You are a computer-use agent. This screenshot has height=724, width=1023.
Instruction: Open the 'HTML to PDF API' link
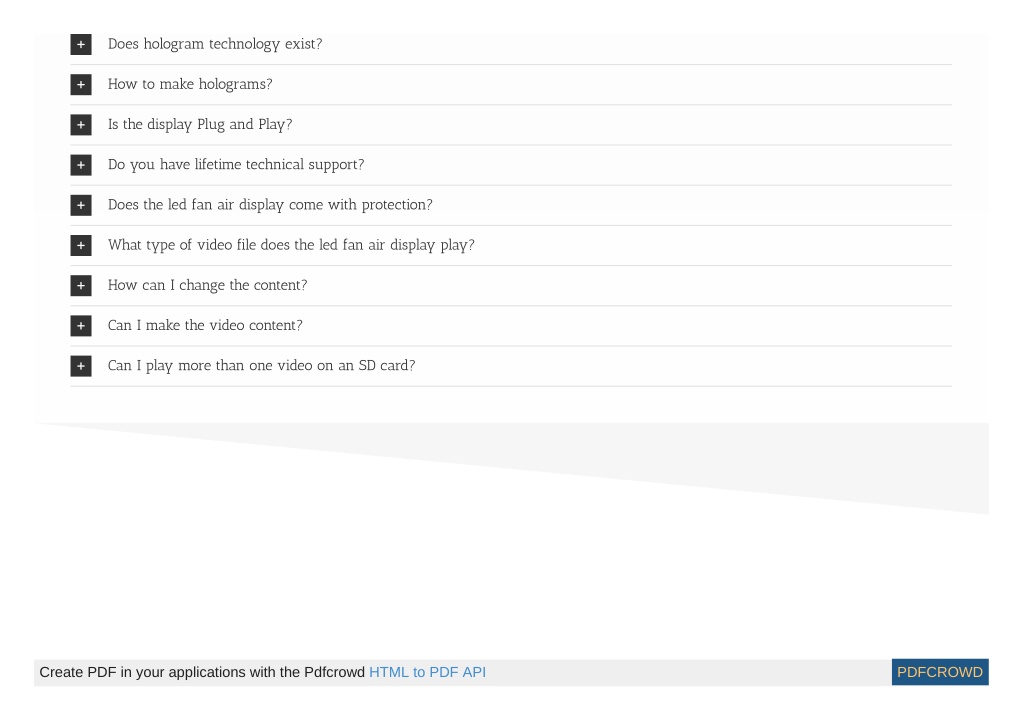click(427, 672)
